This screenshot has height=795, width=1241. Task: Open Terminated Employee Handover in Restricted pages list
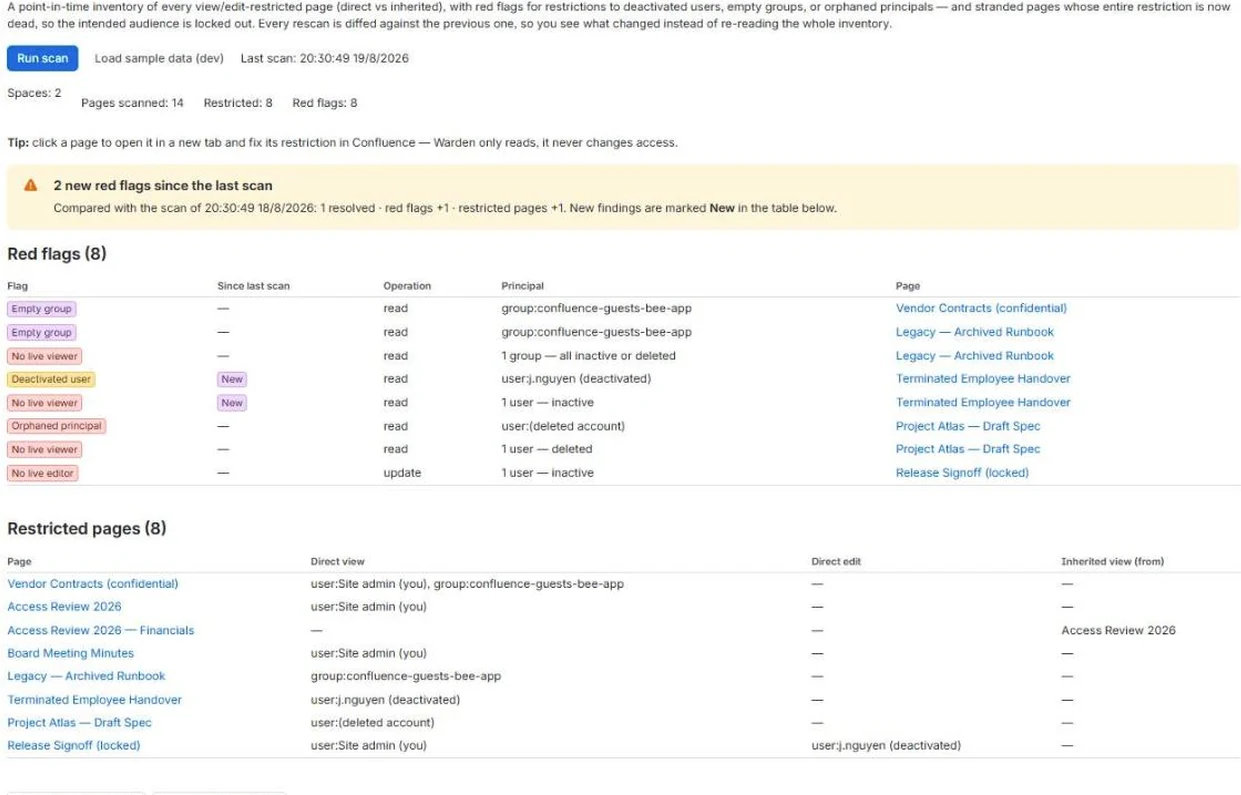[94, 700]
